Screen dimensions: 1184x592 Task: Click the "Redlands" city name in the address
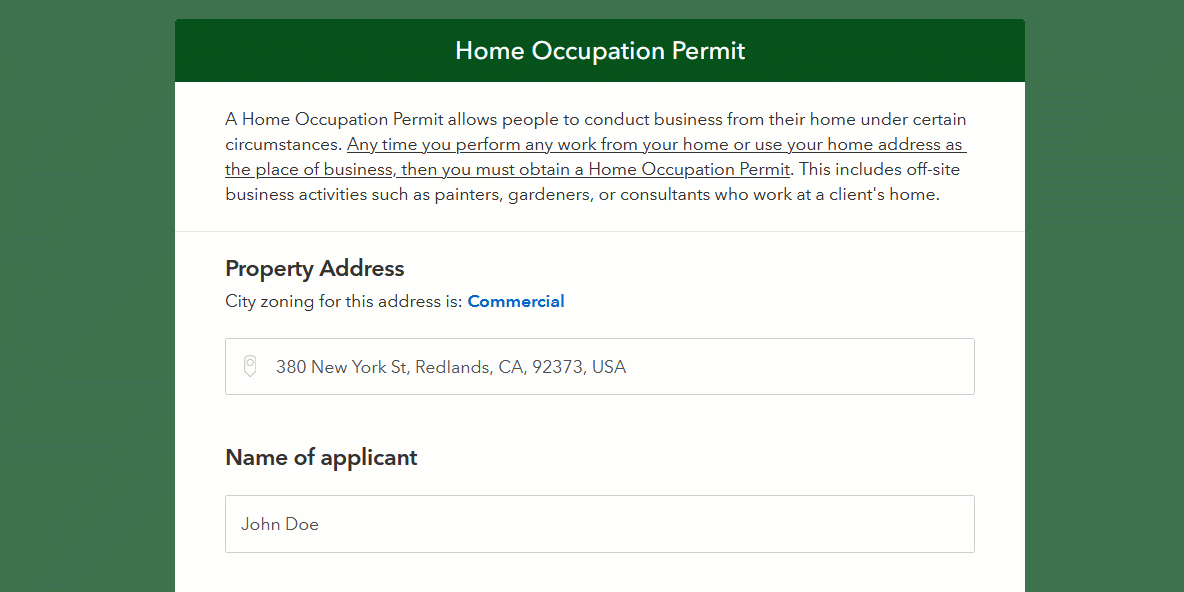pos(453,367)
